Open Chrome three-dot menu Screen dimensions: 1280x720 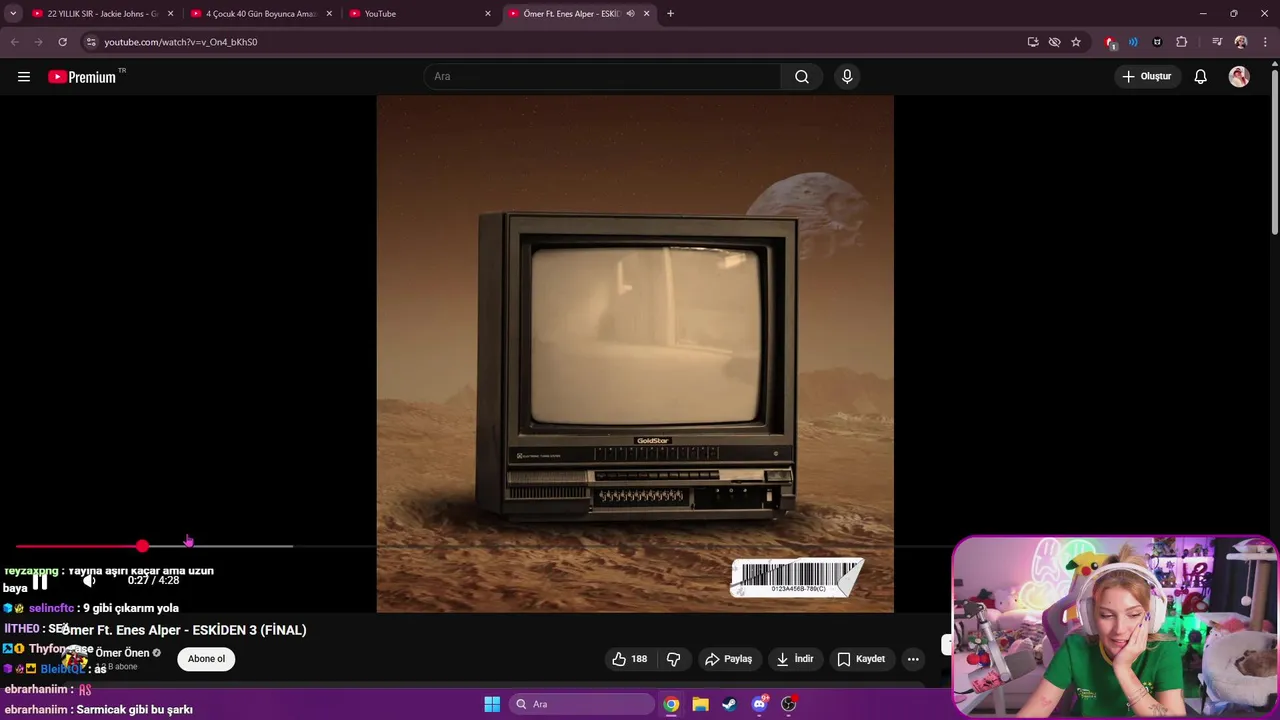point(1266,42)
